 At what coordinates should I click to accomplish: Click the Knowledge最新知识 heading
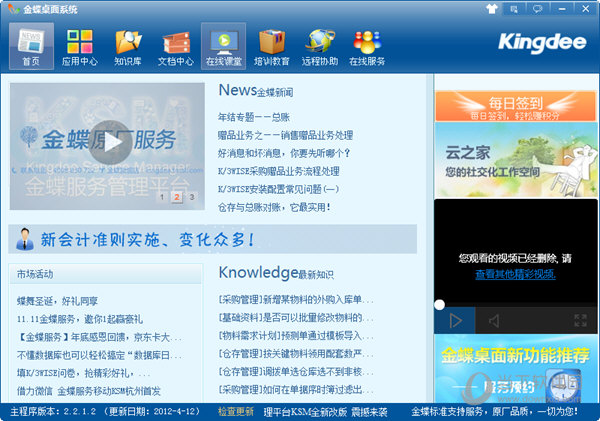(x=276, y=273)
